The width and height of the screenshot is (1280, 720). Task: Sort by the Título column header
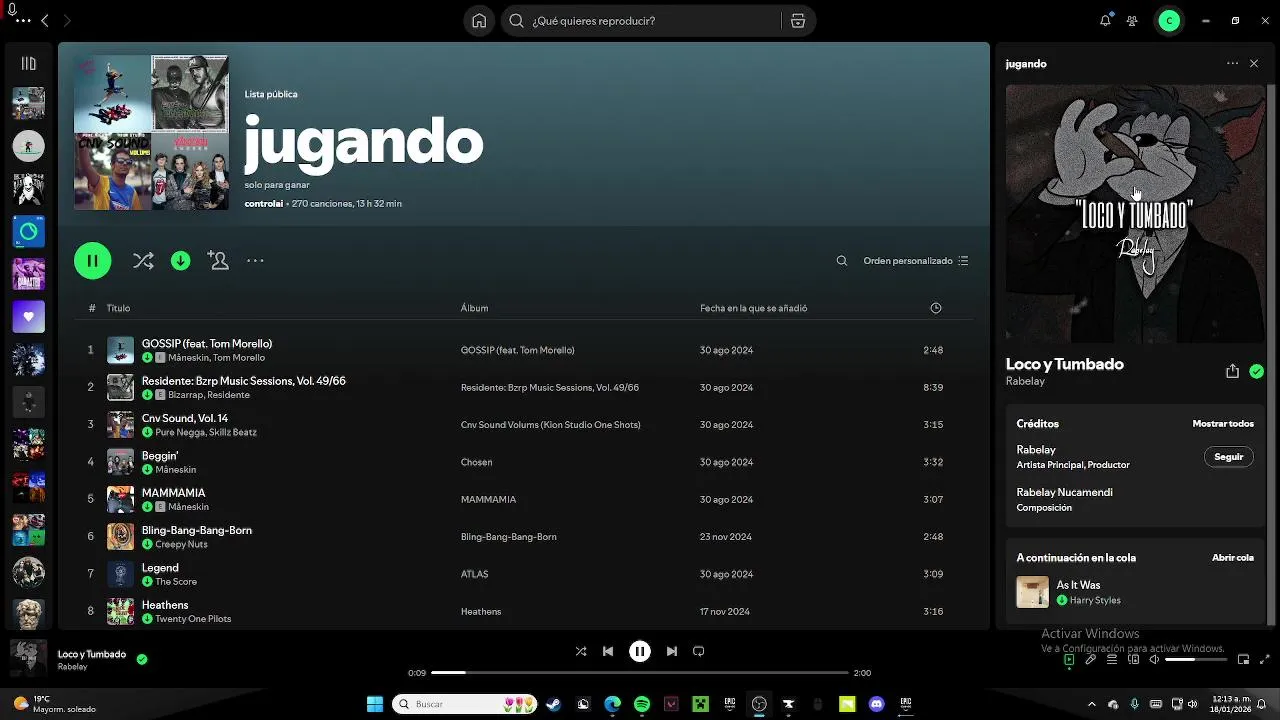tap(119, 308)
